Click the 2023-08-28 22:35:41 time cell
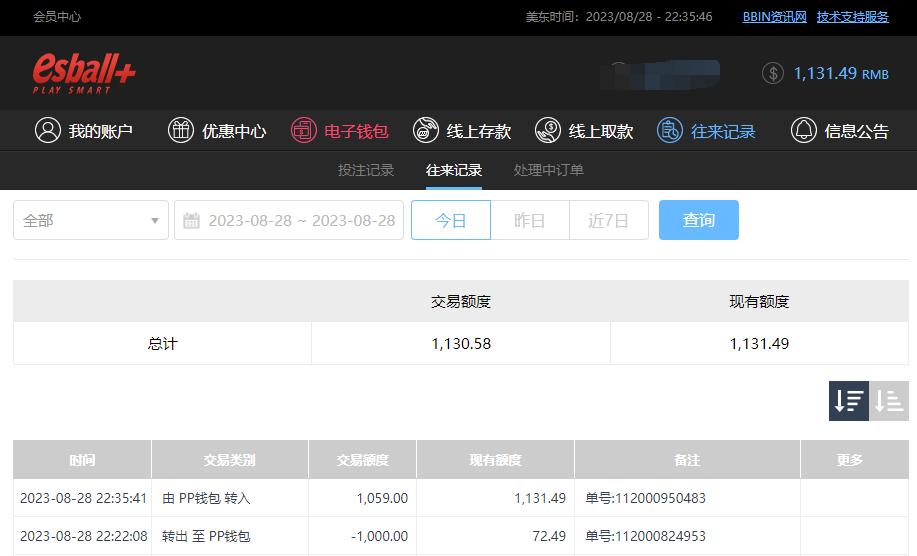Viewport: 917px width, 556px height. 83,498
